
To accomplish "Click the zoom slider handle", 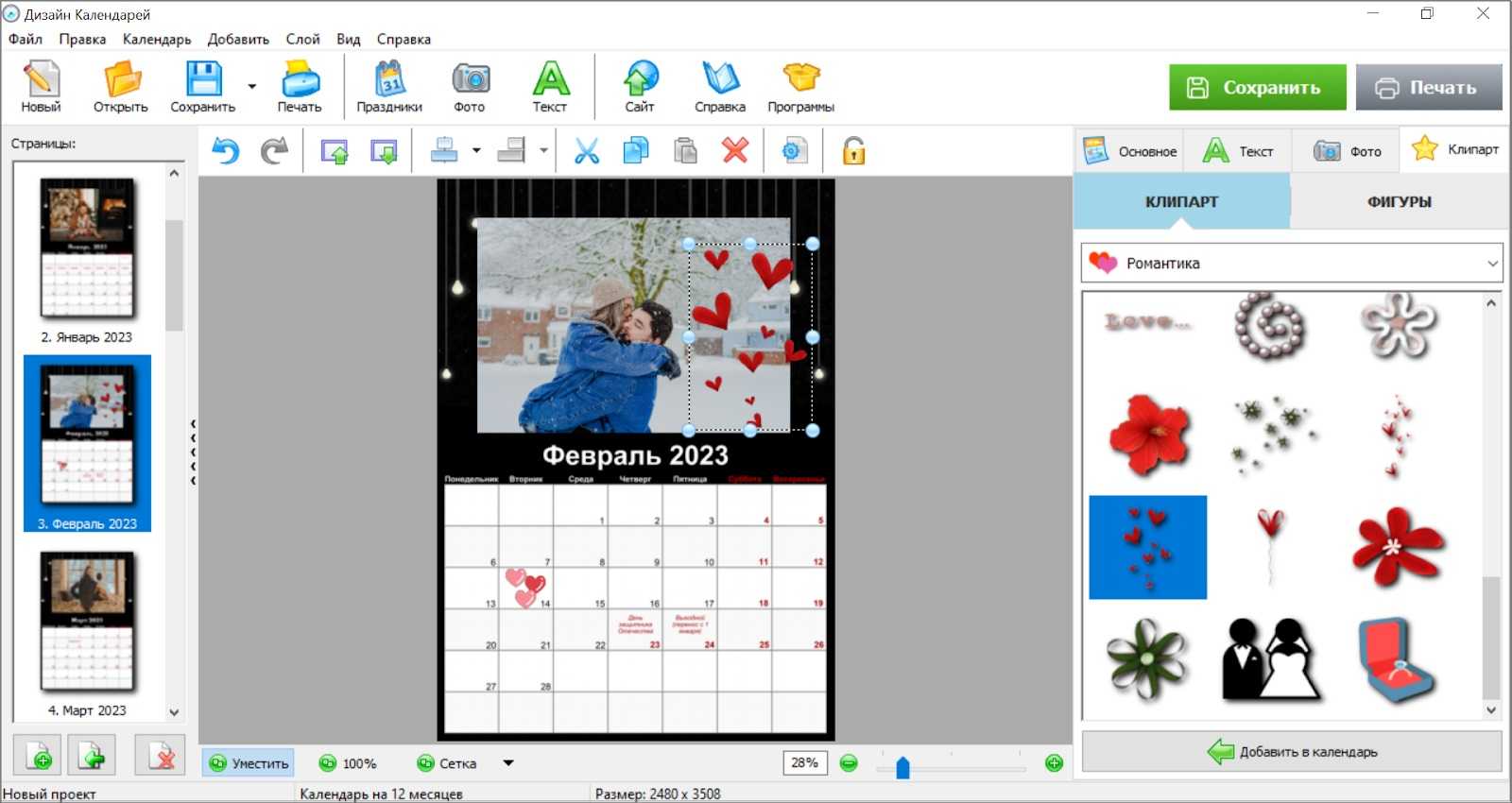I will pos(902,767).
